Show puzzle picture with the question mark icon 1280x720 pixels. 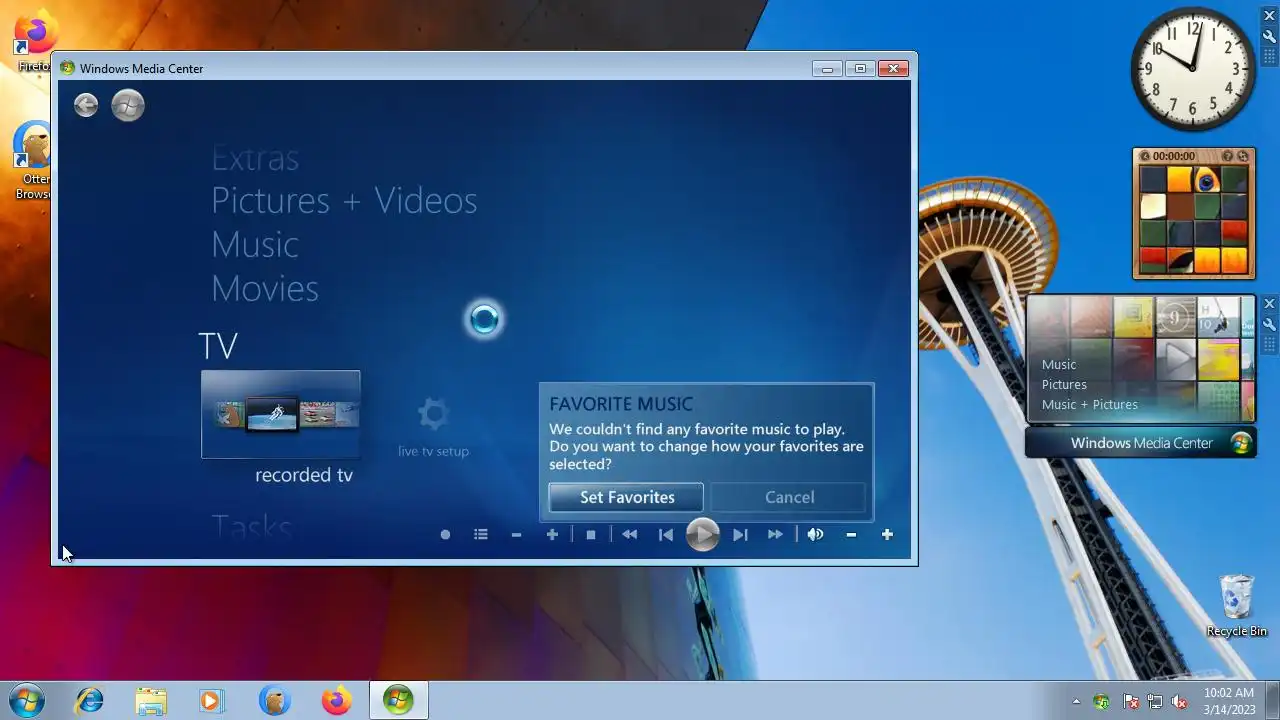[x=1228, y=156]
